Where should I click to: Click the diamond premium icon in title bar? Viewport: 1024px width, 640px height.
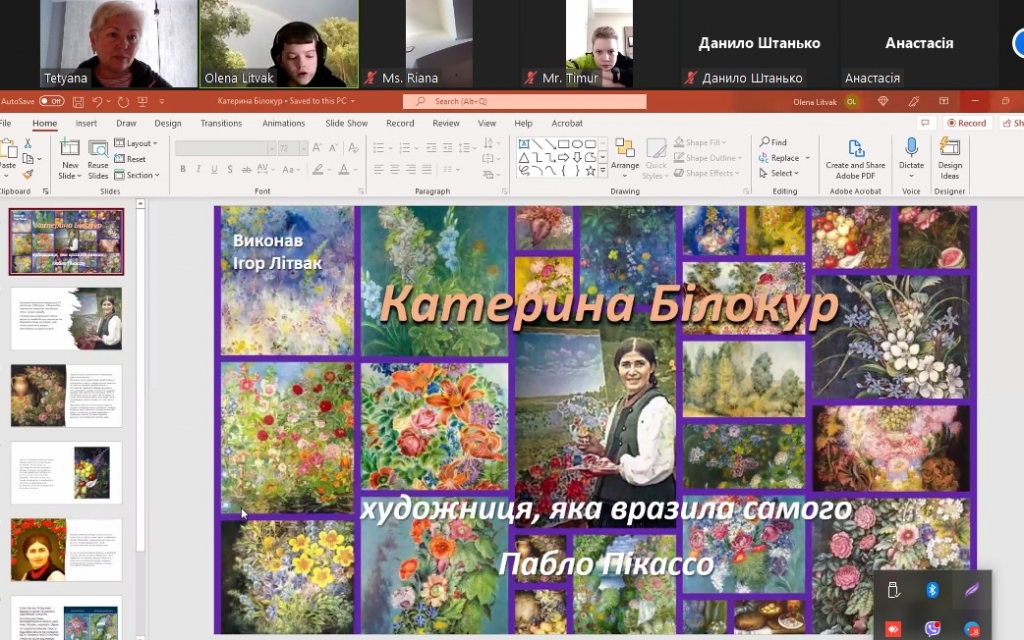pyautogui.click(x=883, y=101)
